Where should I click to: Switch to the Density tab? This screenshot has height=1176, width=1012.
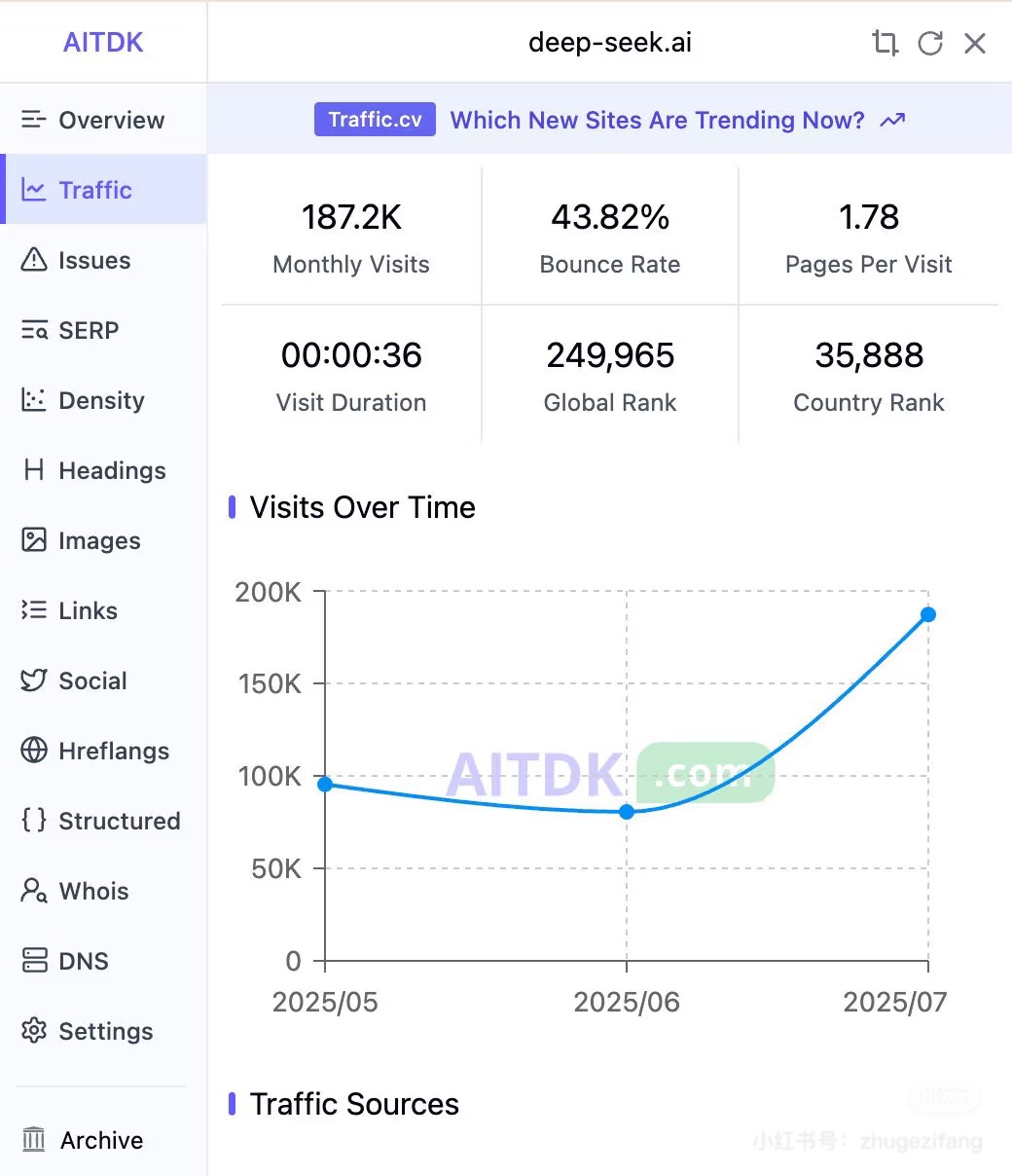click(x=101, y=400)
